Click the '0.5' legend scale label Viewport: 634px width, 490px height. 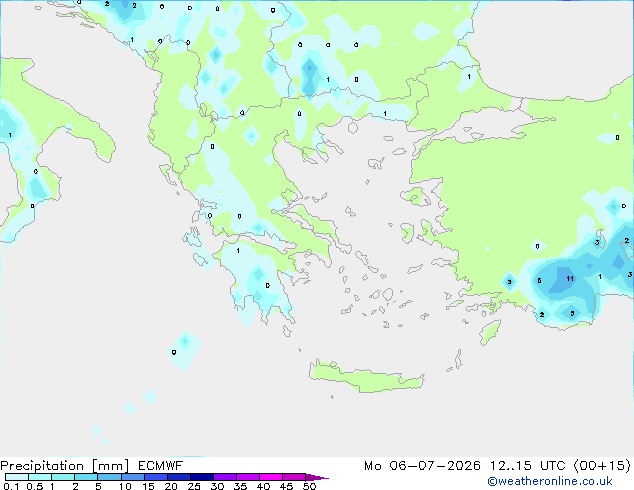[34, 486]
